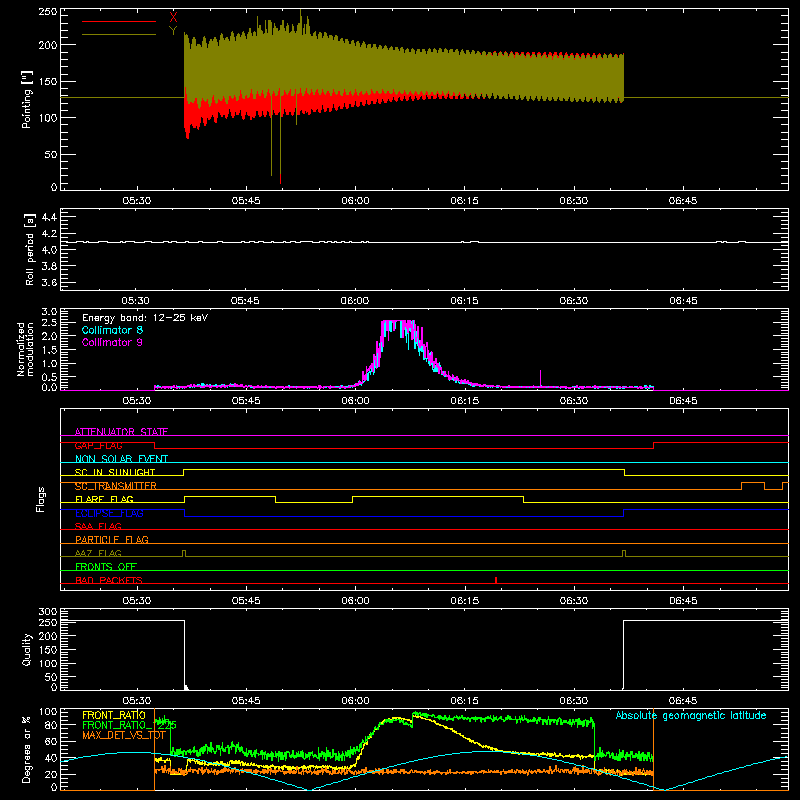Click the 250 value on the Pointing axis
This screenshot has height=800, width=800.
tap(47, 12)
